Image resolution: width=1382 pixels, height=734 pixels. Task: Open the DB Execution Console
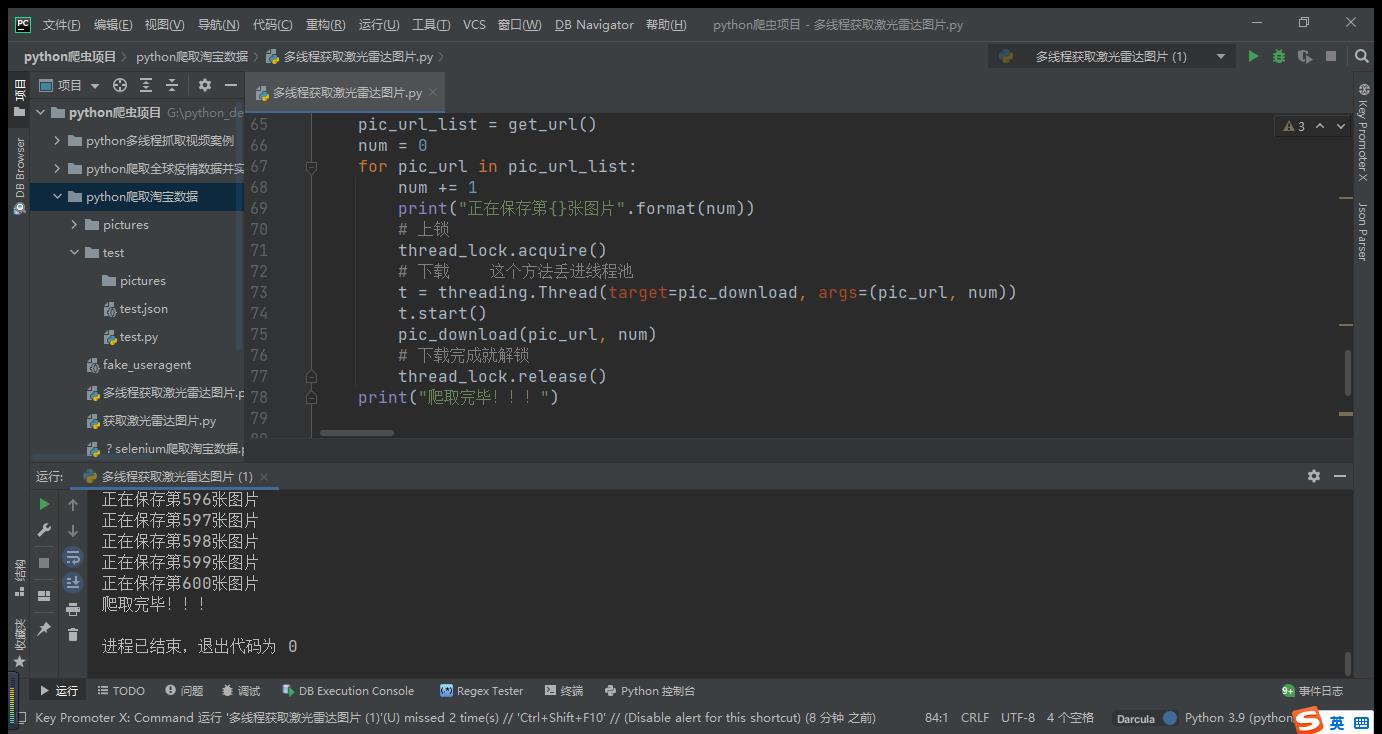348,691
